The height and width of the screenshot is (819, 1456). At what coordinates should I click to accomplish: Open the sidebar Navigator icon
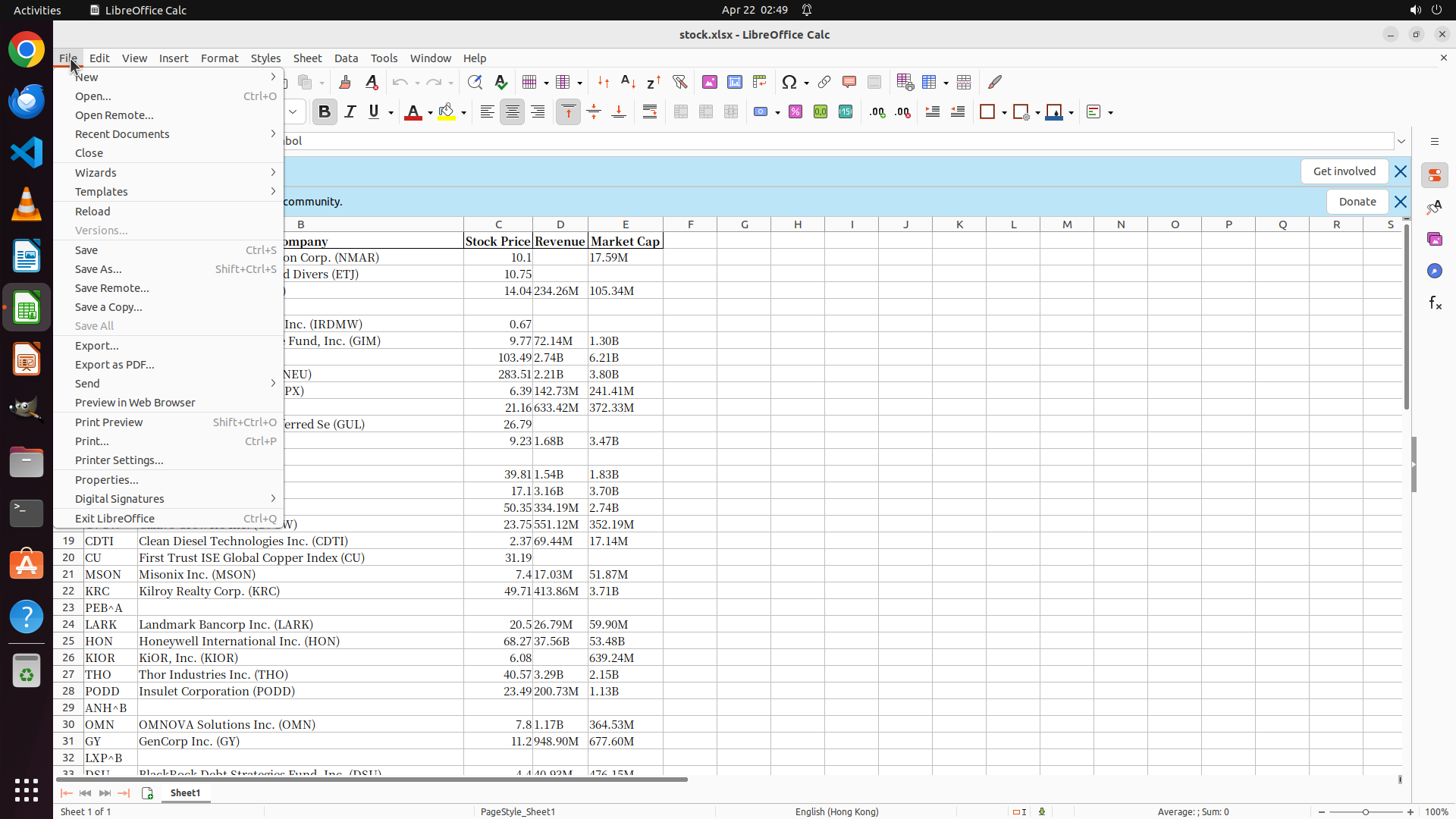coord(1435,271)
